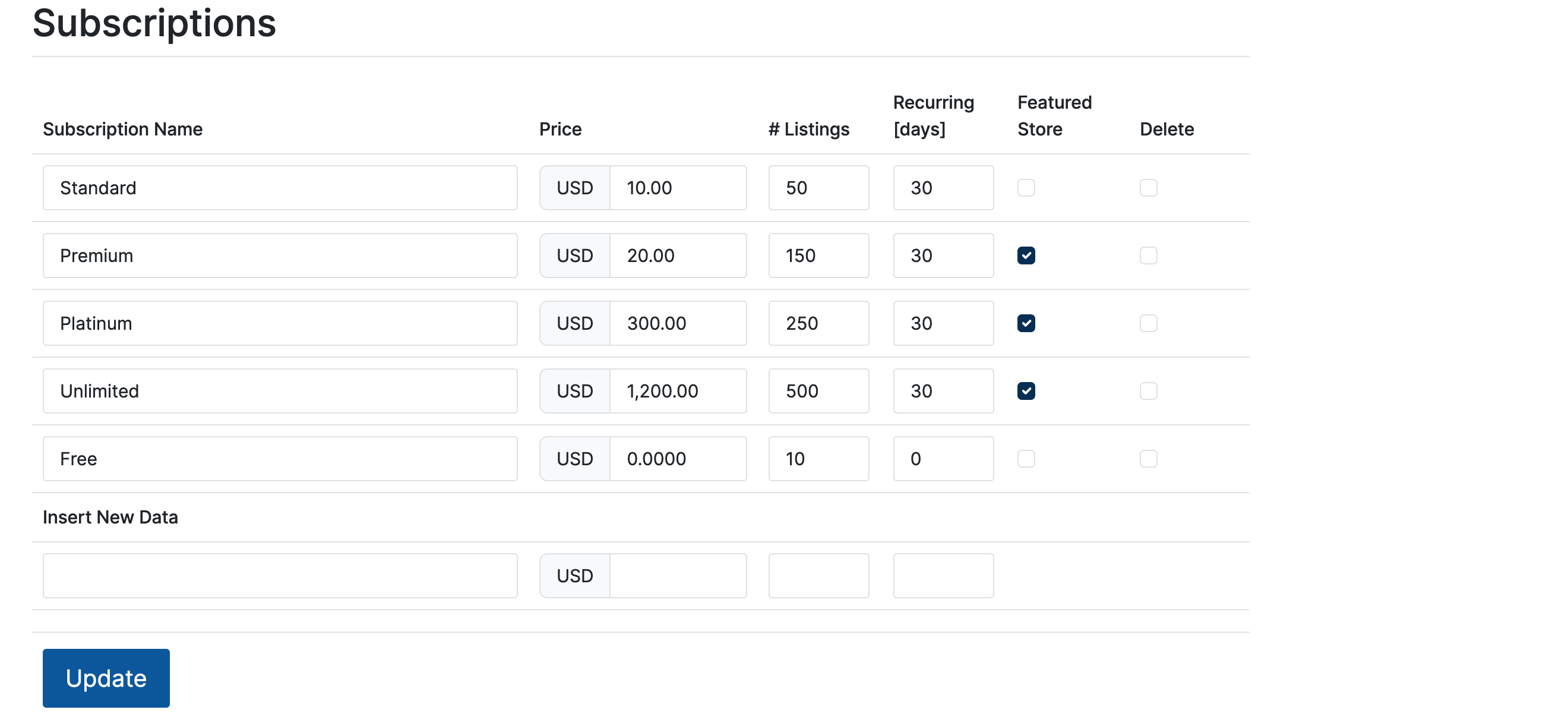Disable Featured Store for Unlimited subscription

pyautogui.click(x=1026, y=391)
